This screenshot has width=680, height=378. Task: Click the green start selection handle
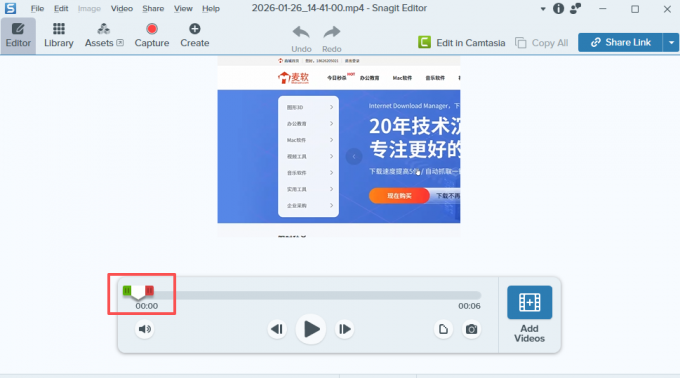[127, 290]
